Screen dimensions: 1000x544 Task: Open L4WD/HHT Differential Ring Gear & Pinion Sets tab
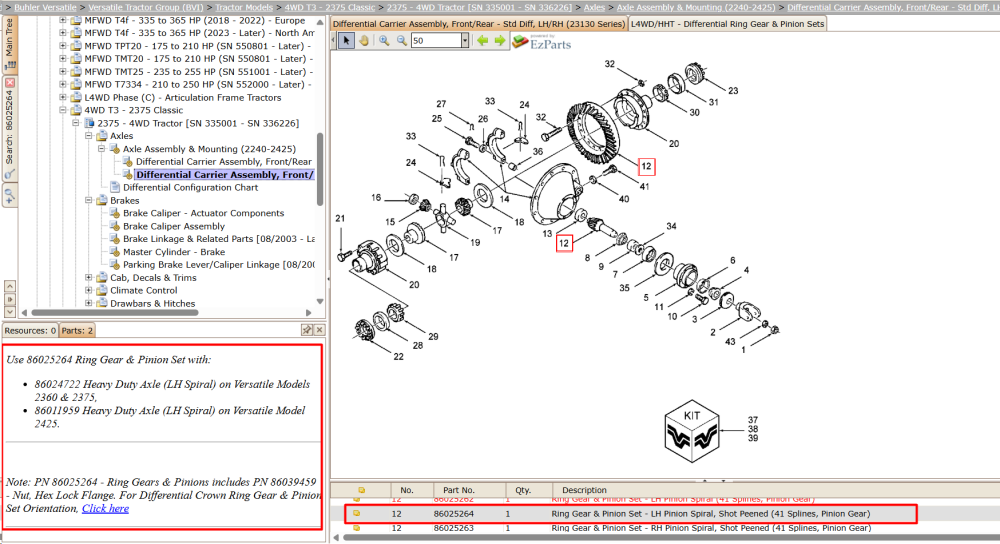click(x=727, y=24)
